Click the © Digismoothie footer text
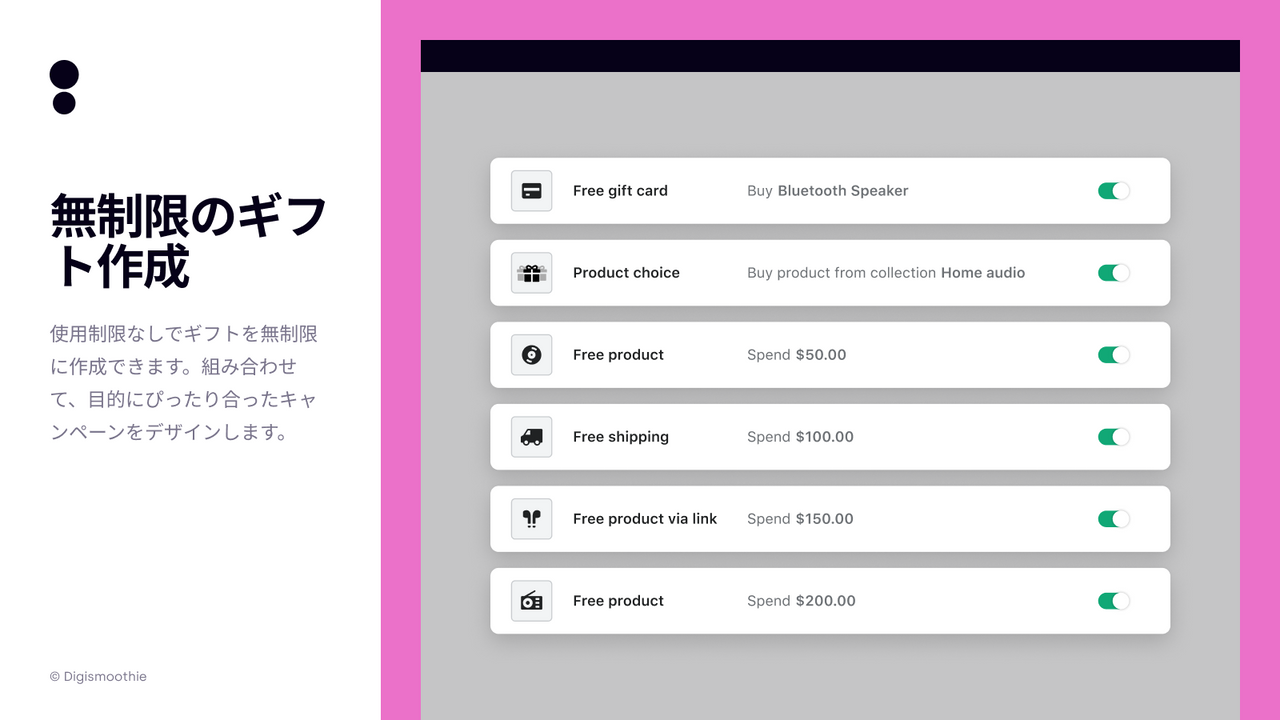The height and width of the screenshot is (720, 1280). pyautogui.click(x=98, y=677)
